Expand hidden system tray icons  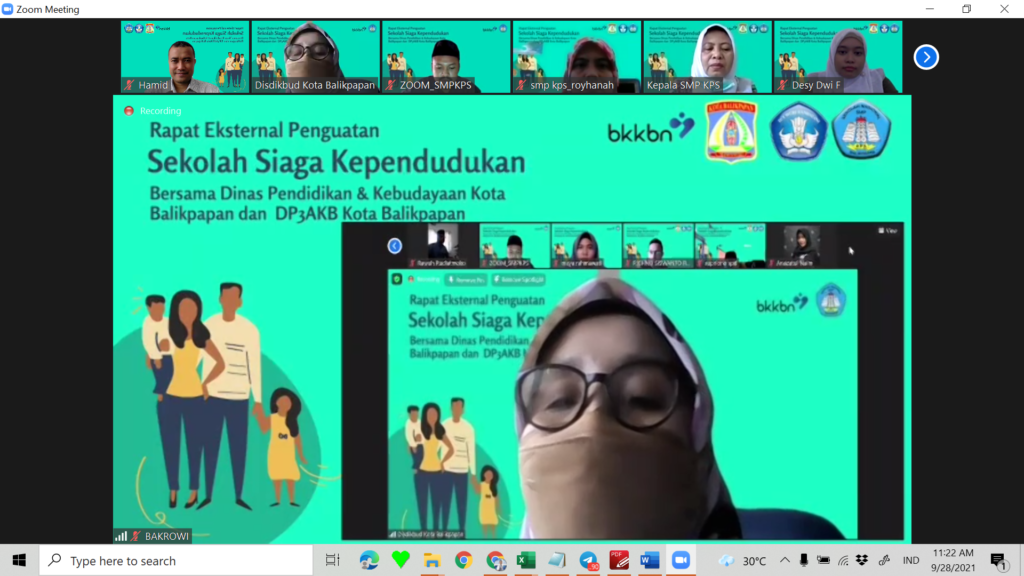click(784, 560)
